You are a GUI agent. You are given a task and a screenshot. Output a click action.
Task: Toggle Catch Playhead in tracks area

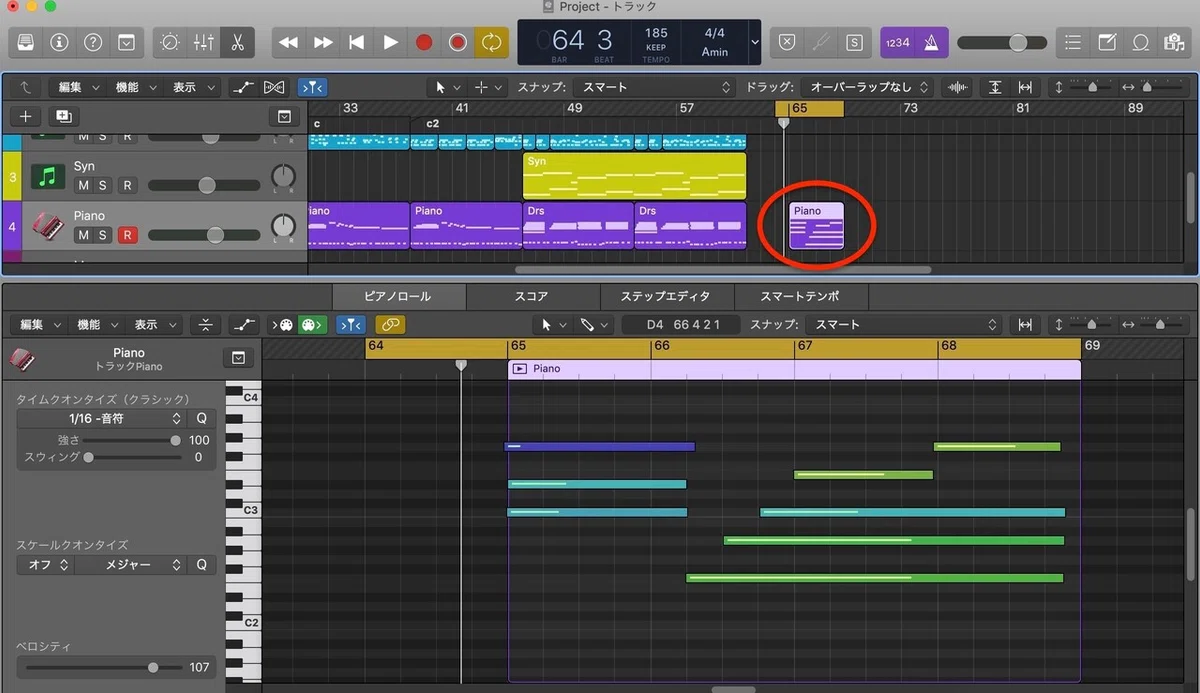313,87
